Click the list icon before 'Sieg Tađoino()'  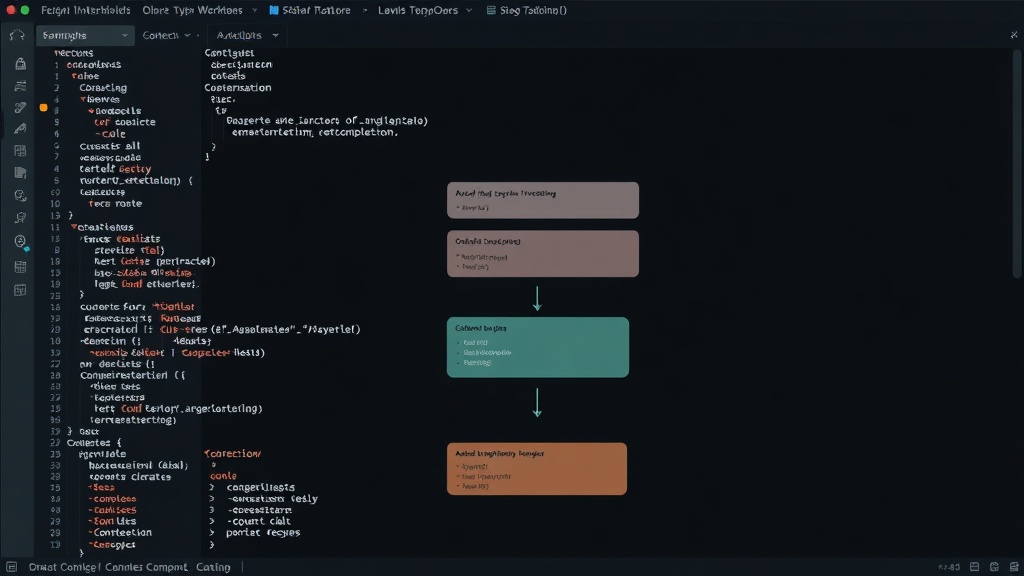491,10
